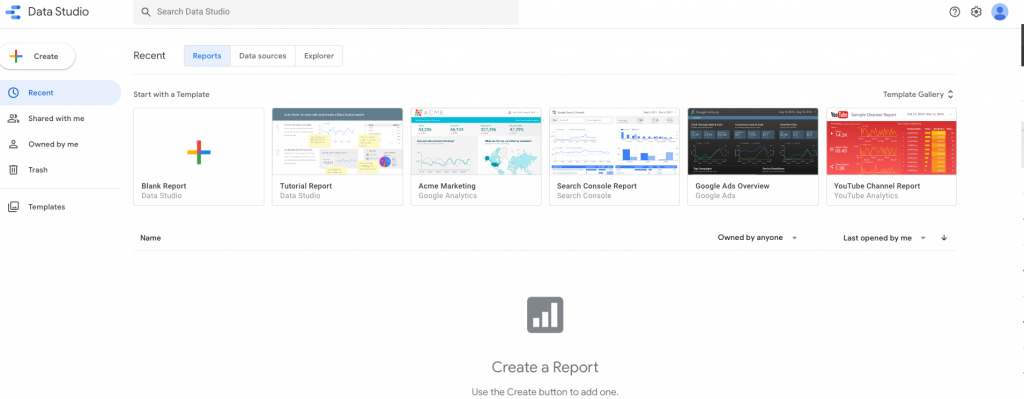Click the gray bar chart report icon
This screenshot has height=399, width=1024.
(545, 315)
